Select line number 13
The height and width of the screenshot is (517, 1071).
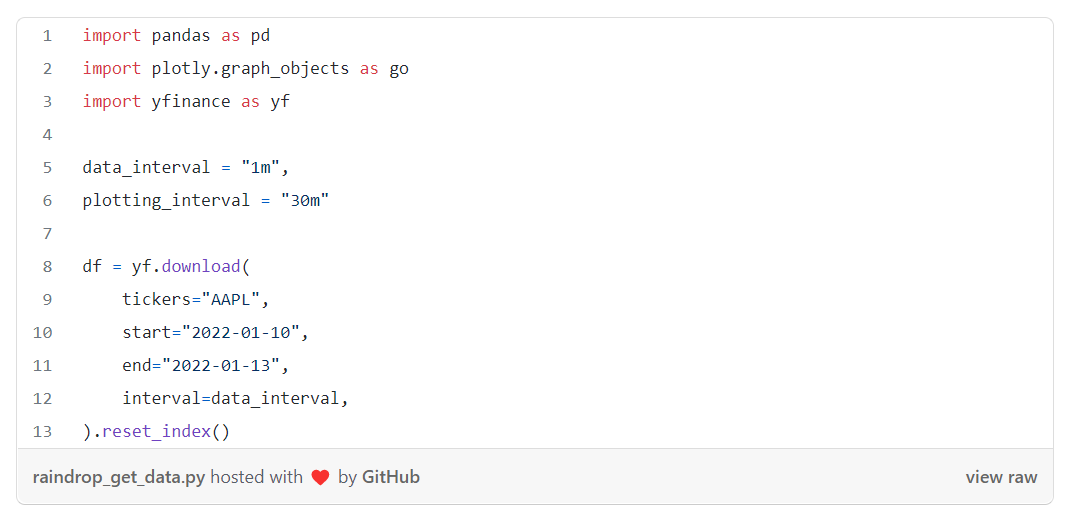click(42, 432)
